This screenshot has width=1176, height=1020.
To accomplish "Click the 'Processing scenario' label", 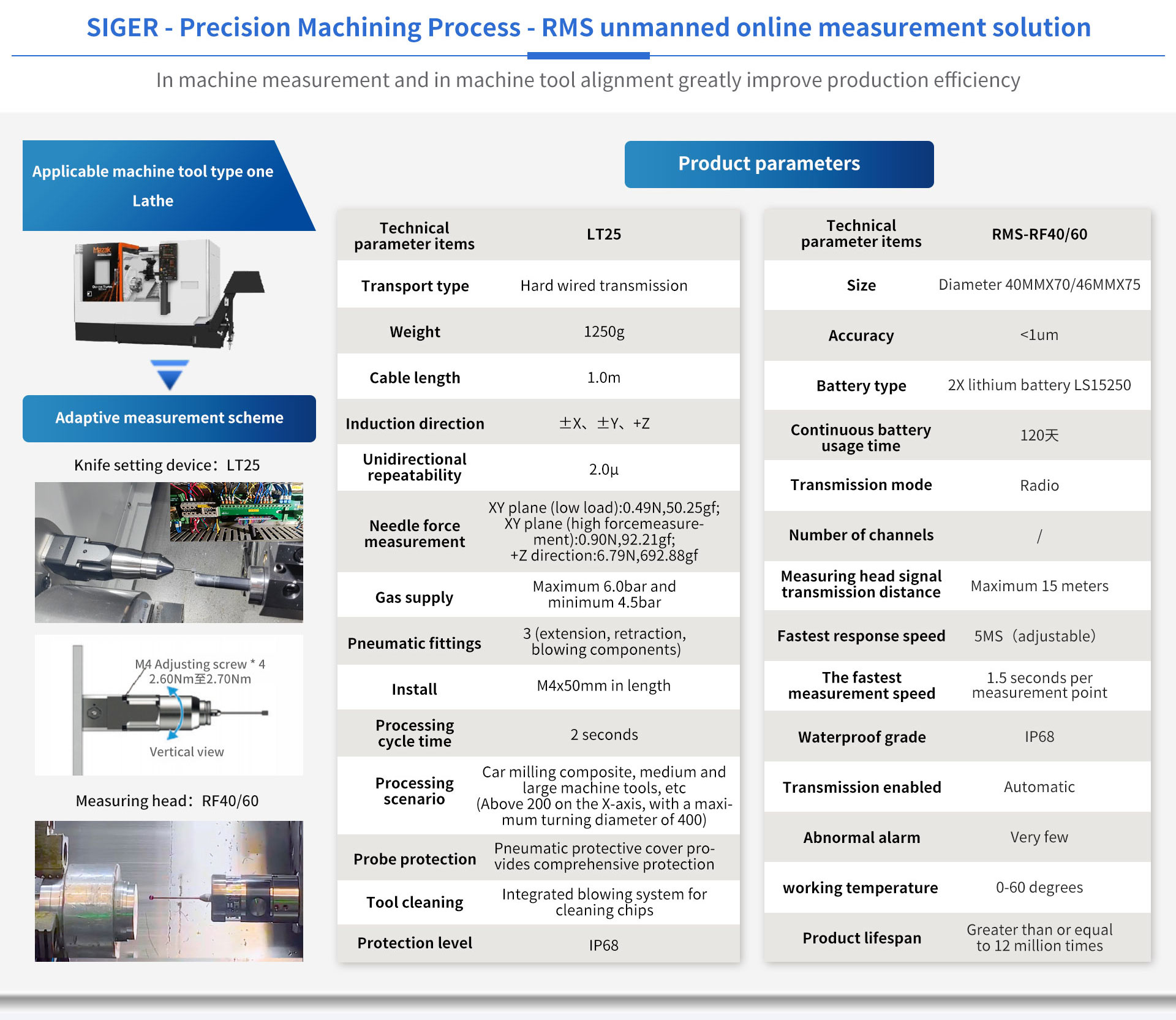I will (x=415, y=791).
